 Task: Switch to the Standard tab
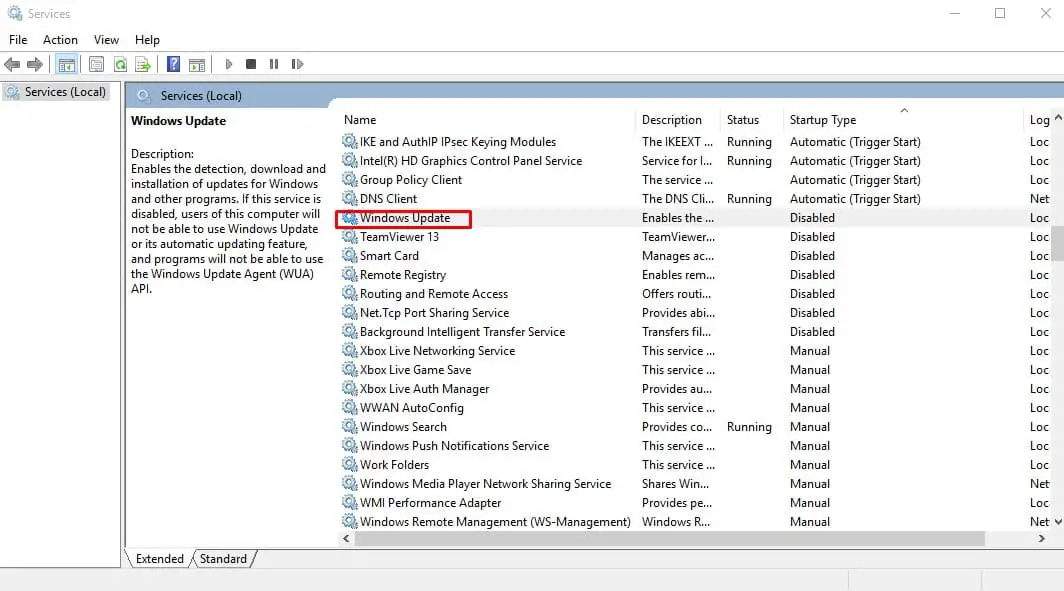(223, 558)
